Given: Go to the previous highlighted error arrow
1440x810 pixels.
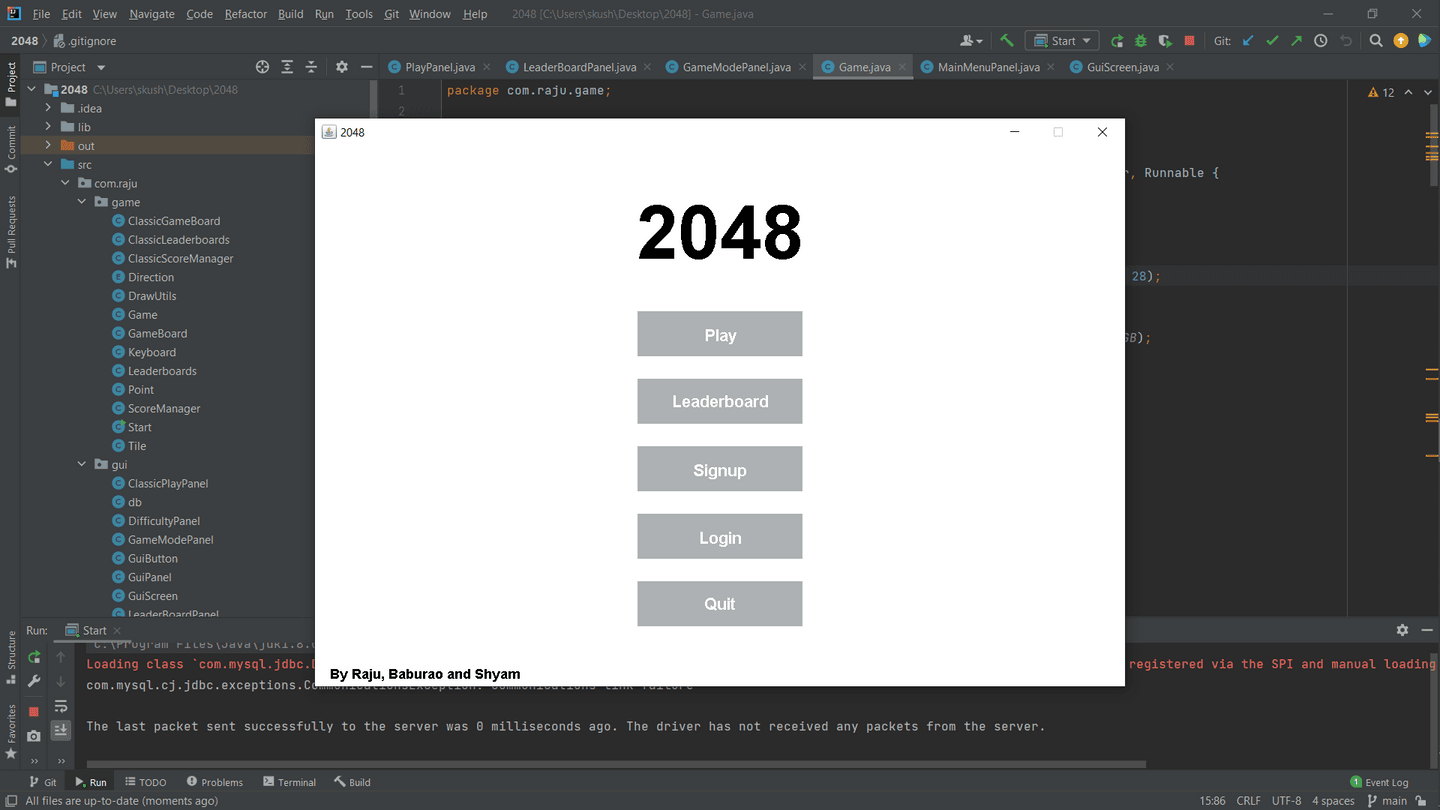Looking at the screenshot, I should coord(1409,92).
